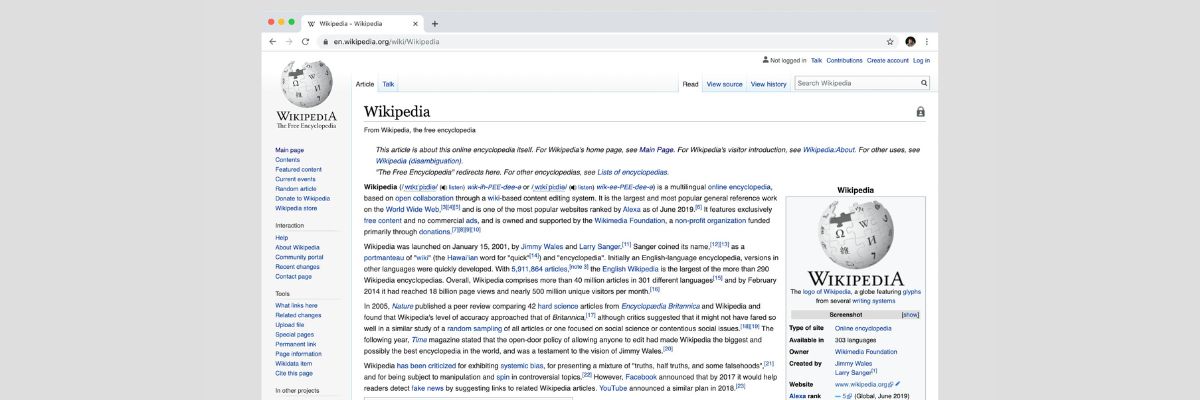The width and height of the screenshot is (1200, 400).
Task: Open the Contents sidebar link
Action: 287,160
